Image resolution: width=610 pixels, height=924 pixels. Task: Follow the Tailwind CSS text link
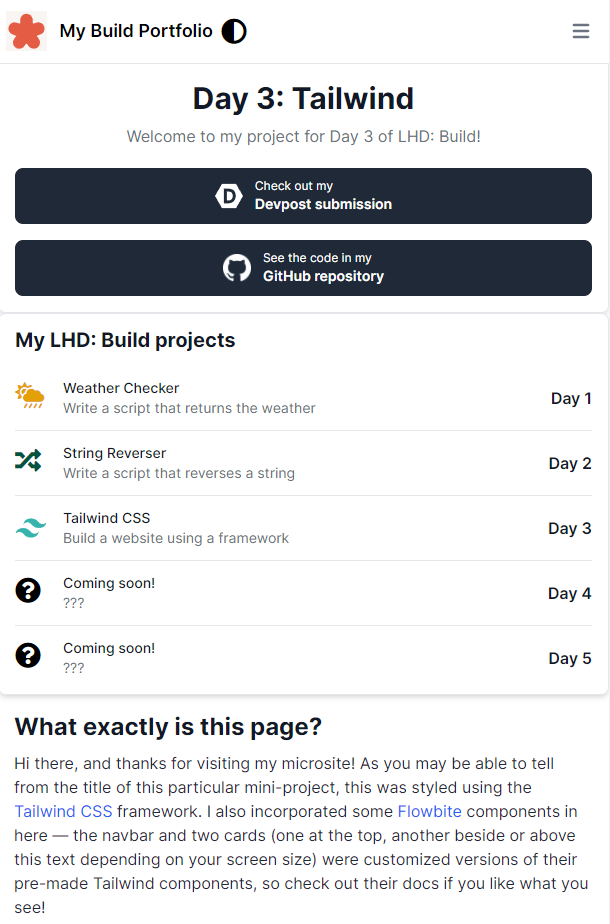point(63,811)
